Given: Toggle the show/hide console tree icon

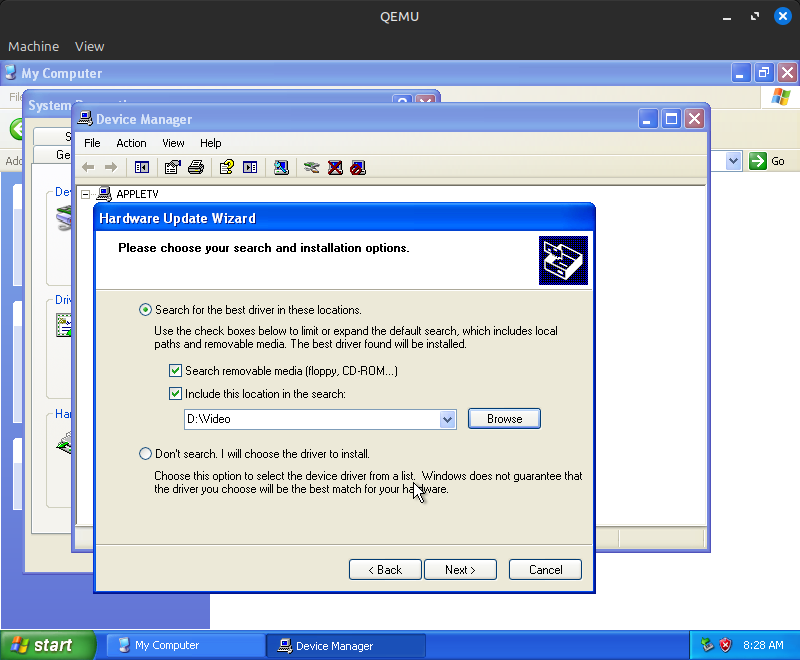Looking at the screenshot, I should click(x=142, y=167).
